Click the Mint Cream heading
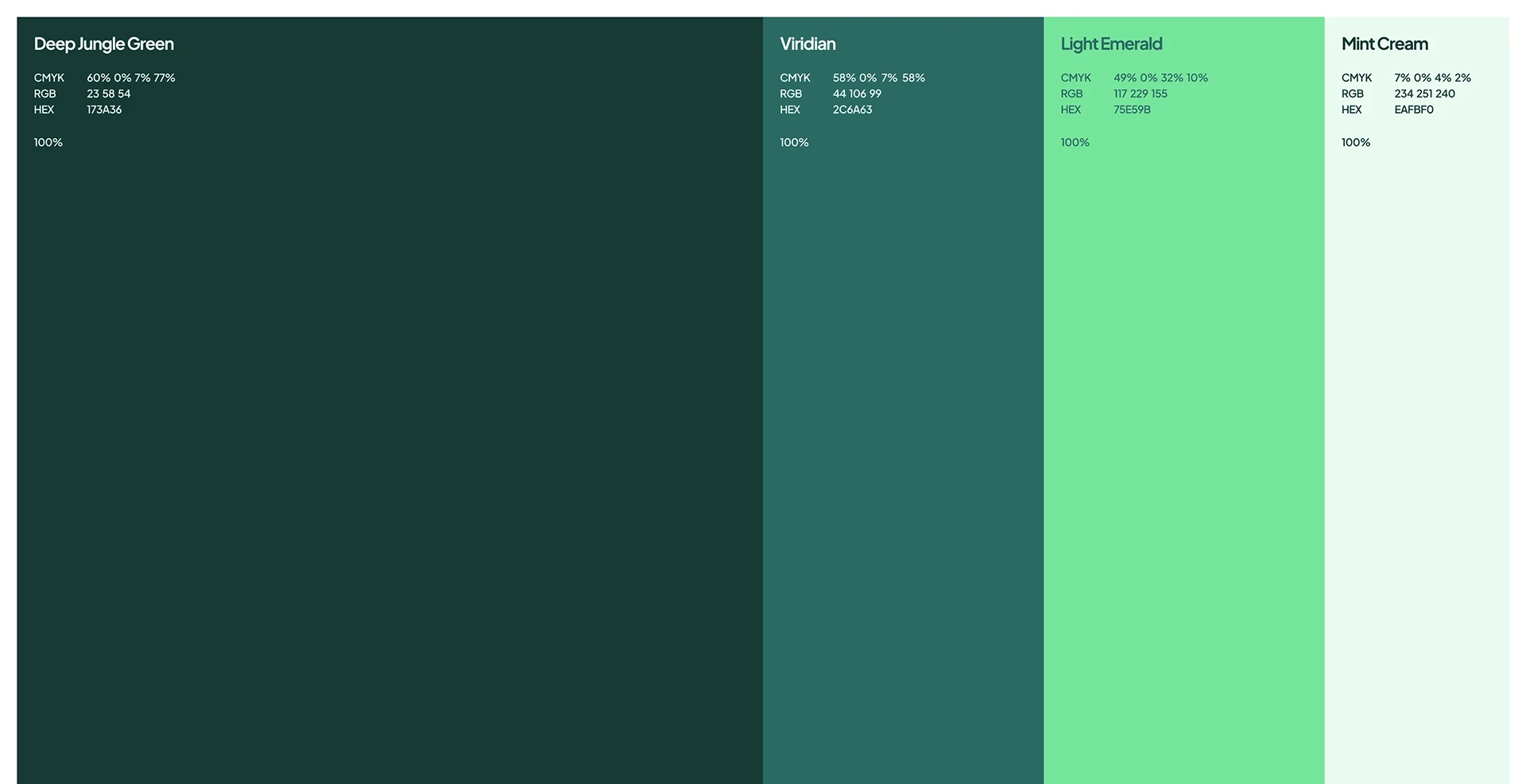Image resolution: width=1526 pixels, height=784 pixels. pos(1385,44)
